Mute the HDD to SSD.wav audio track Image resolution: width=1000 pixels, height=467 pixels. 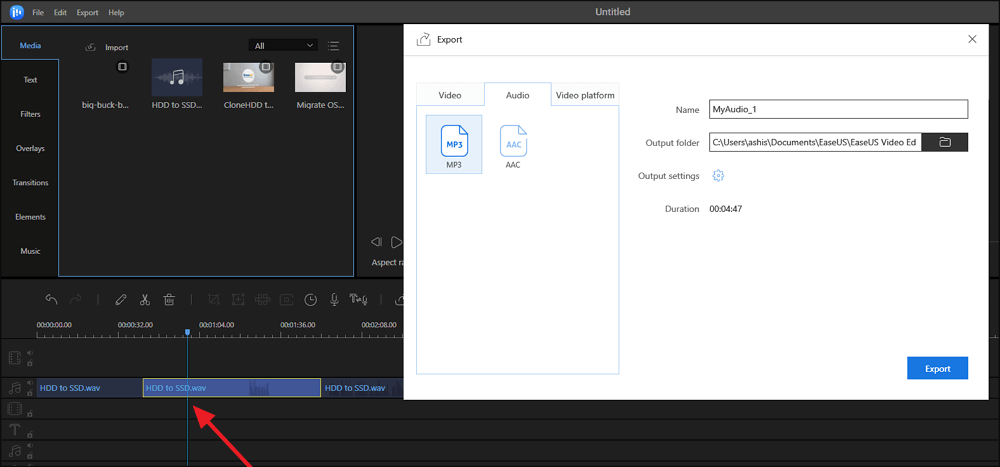[29, 383]
